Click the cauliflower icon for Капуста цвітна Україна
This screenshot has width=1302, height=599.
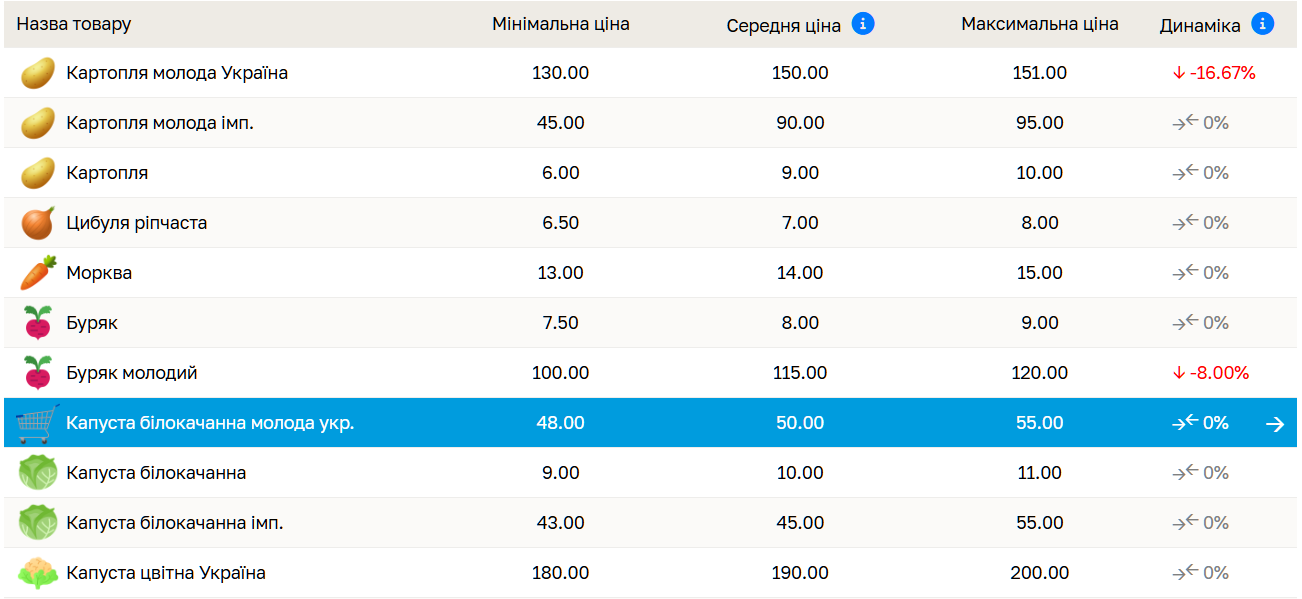pyautogui.click(x=38, y=573)
